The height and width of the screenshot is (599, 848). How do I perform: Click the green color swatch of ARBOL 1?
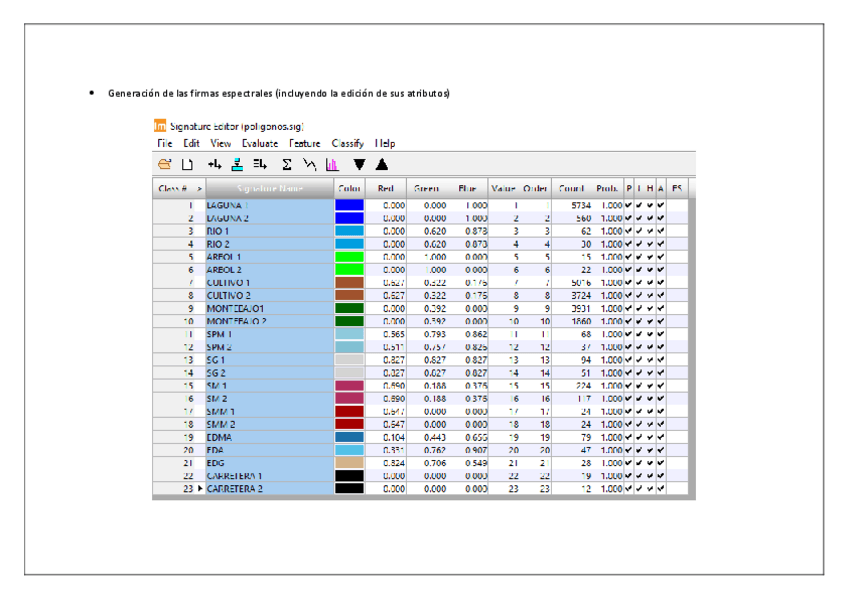349,256
